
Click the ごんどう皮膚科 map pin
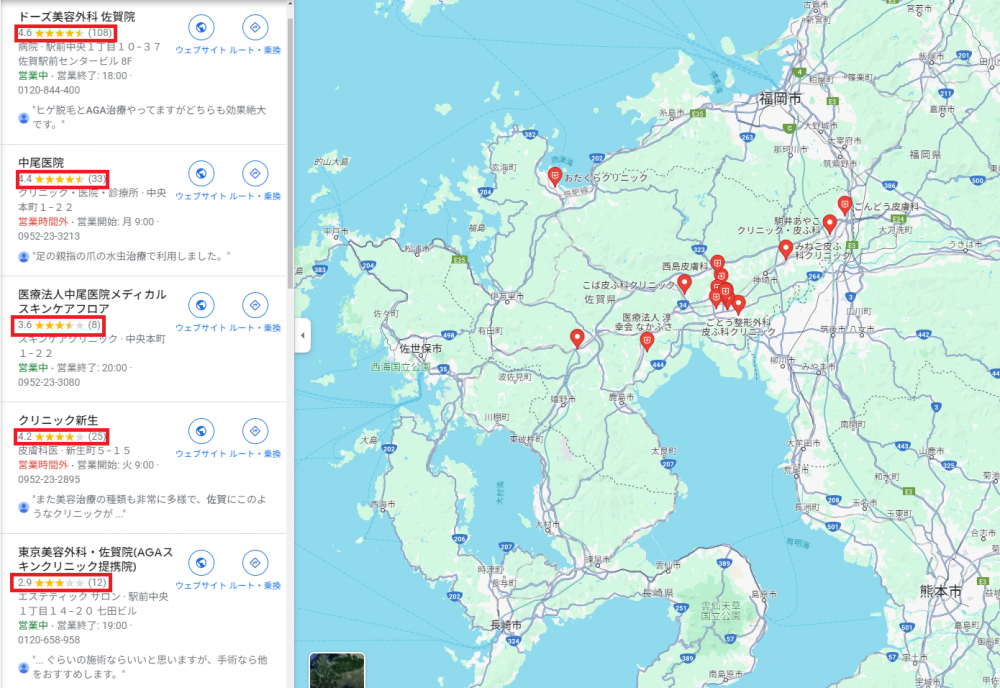(845, 205)
